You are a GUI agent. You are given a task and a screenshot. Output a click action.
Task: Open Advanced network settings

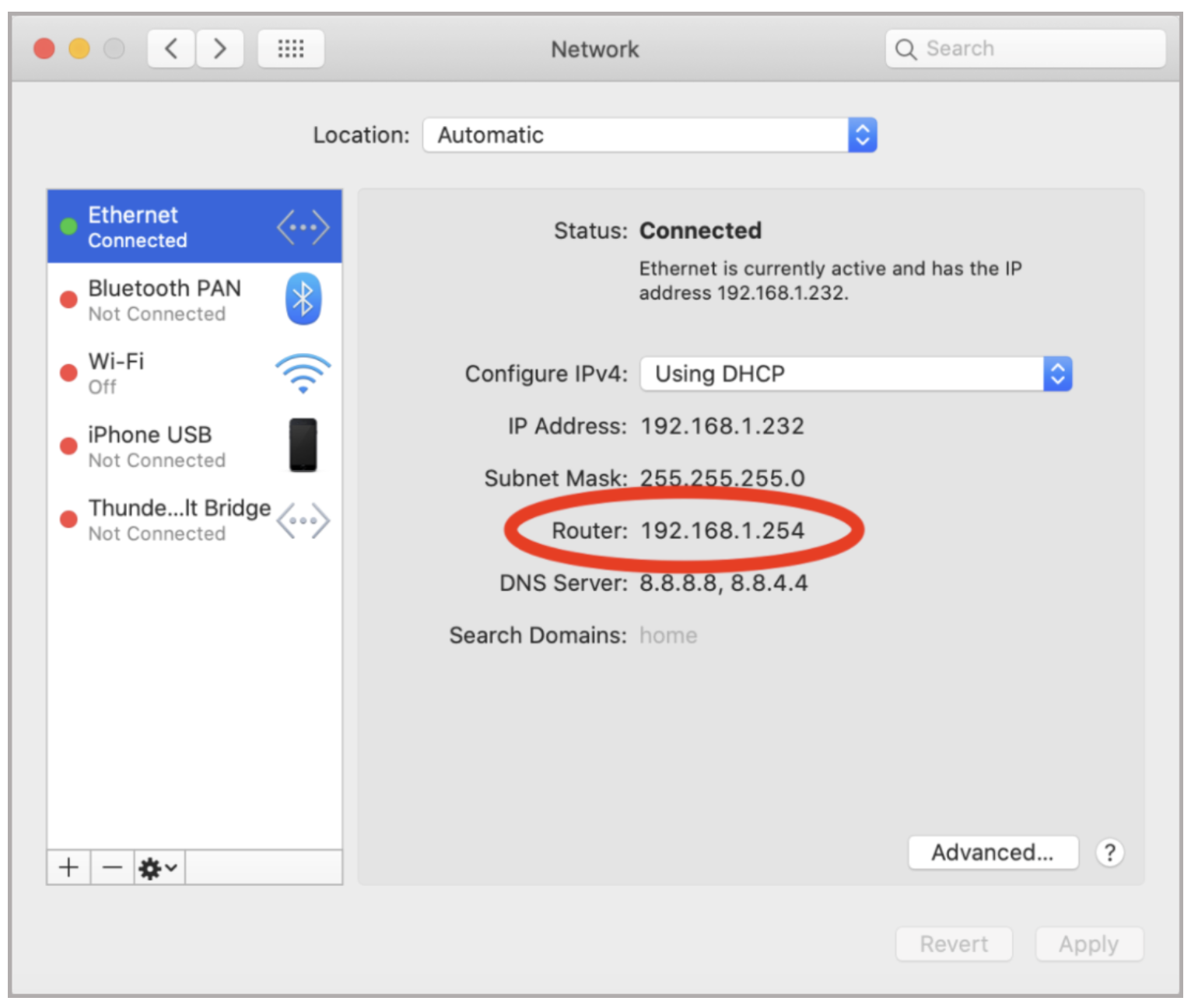993,852
